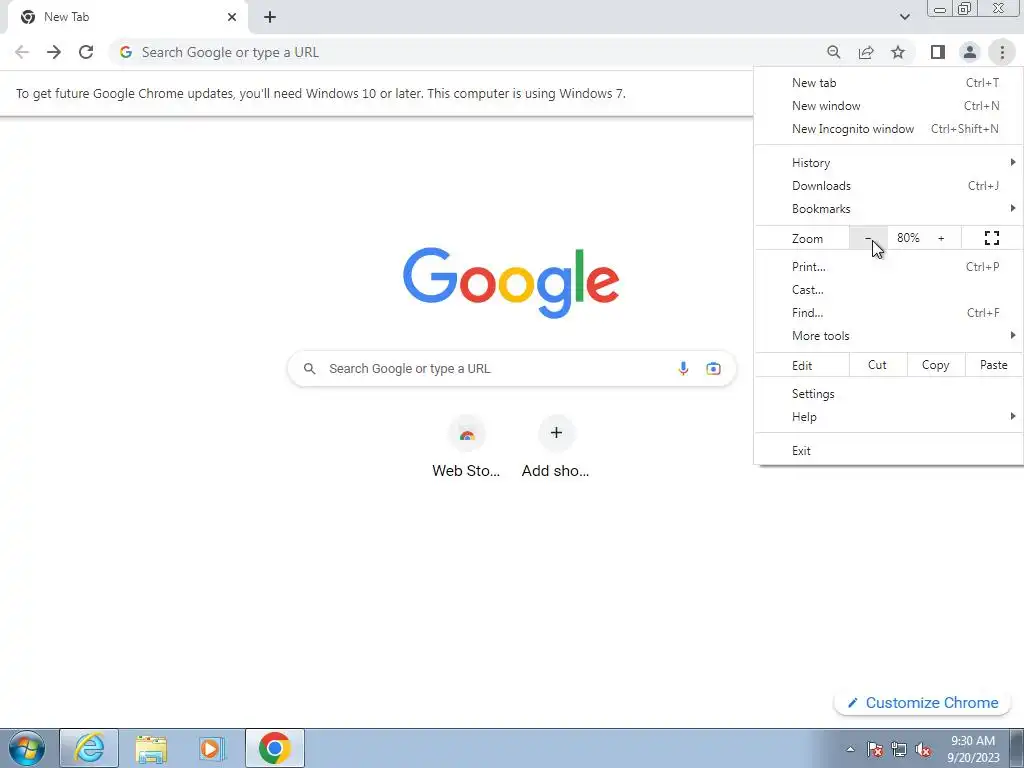Choose Cast... from the menu

889,289
